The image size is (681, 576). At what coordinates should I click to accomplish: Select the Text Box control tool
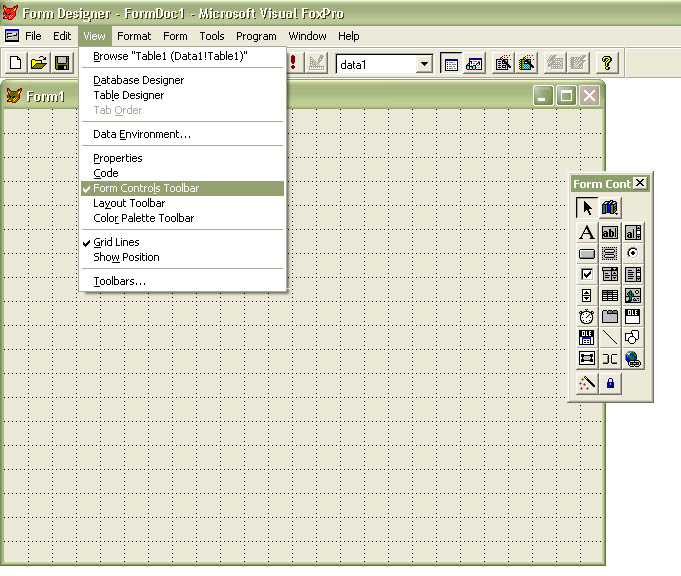click(x=610, y=232)
